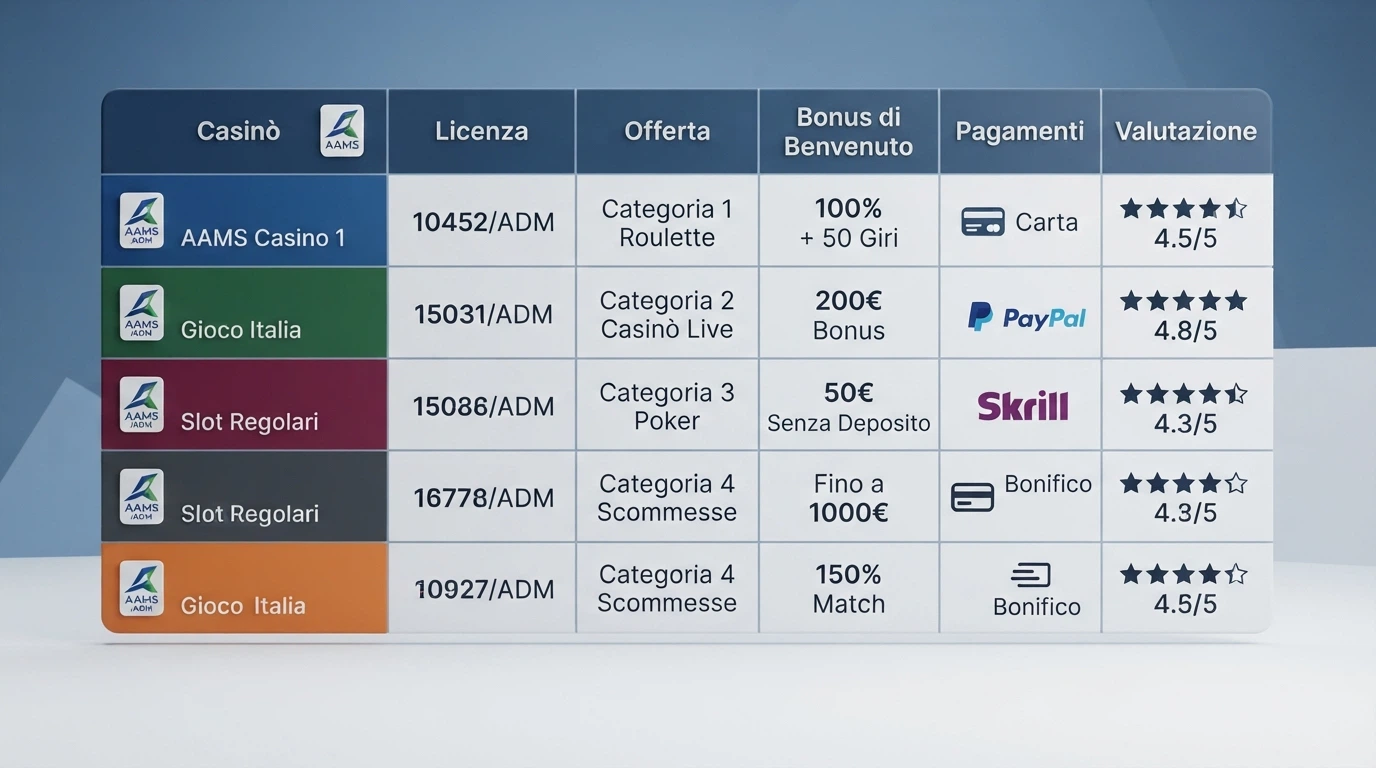The image size is (1376, 768).
Task: Click the AAMS logo in the 10927/ADM row
Action: [141, 588]
